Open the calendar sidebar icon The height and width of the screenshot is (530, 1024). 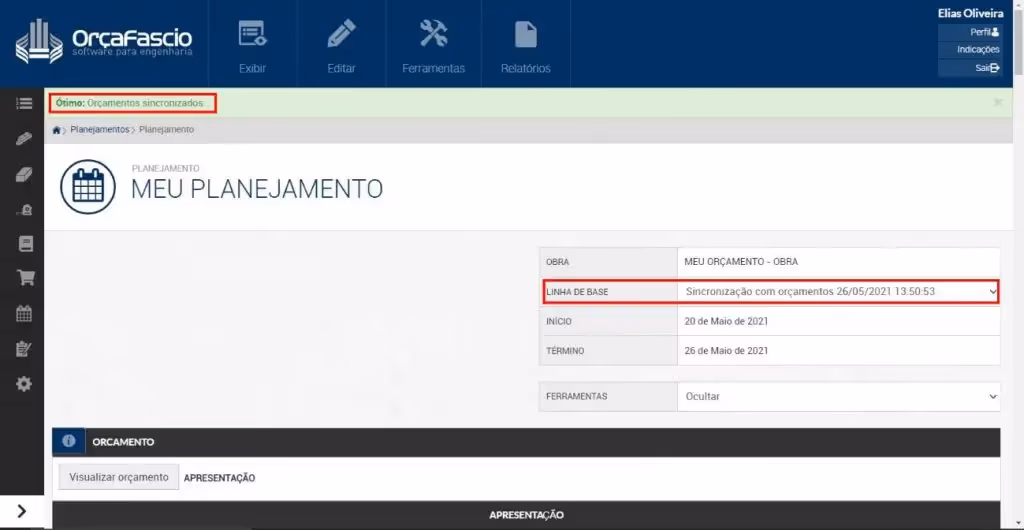click(x=24, y=314)
